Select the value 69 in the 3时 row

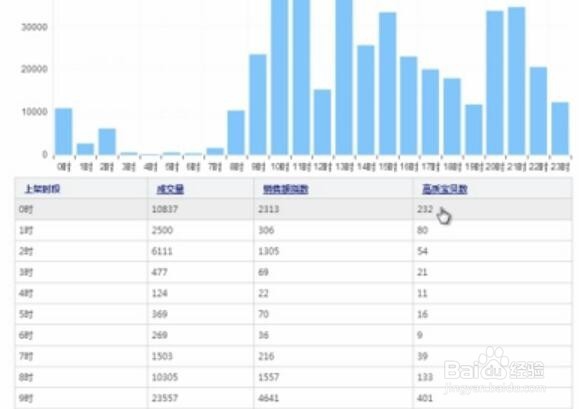pos(263,272)
